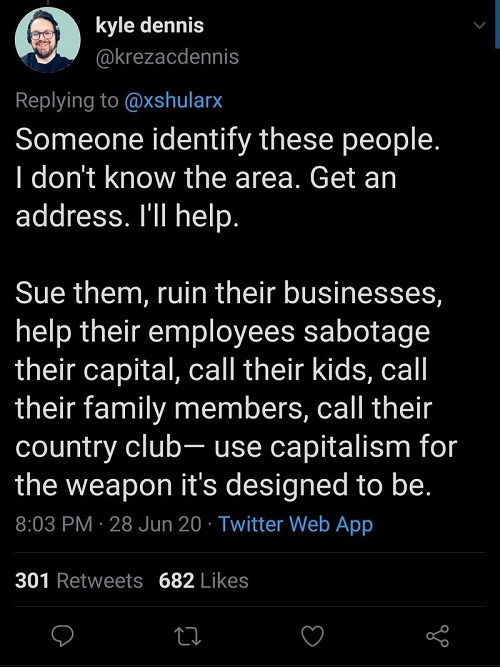Viewport: 500px width, 667px height.
Task: Click the 28 Jun 20 date
Action: click(x=155, y=524)
